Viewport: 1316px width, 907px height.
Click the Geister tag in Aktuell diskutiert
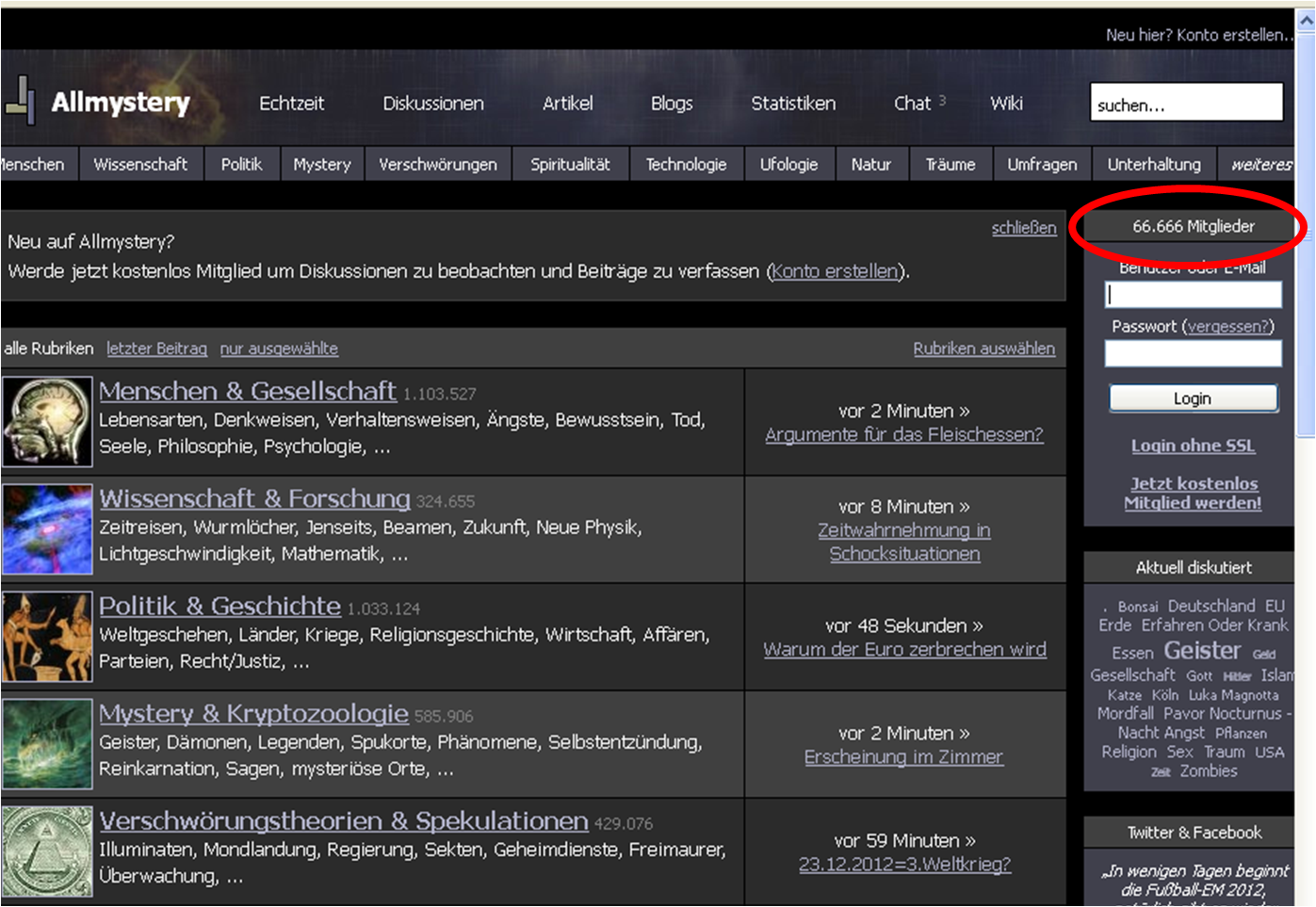coord(1202,651)
